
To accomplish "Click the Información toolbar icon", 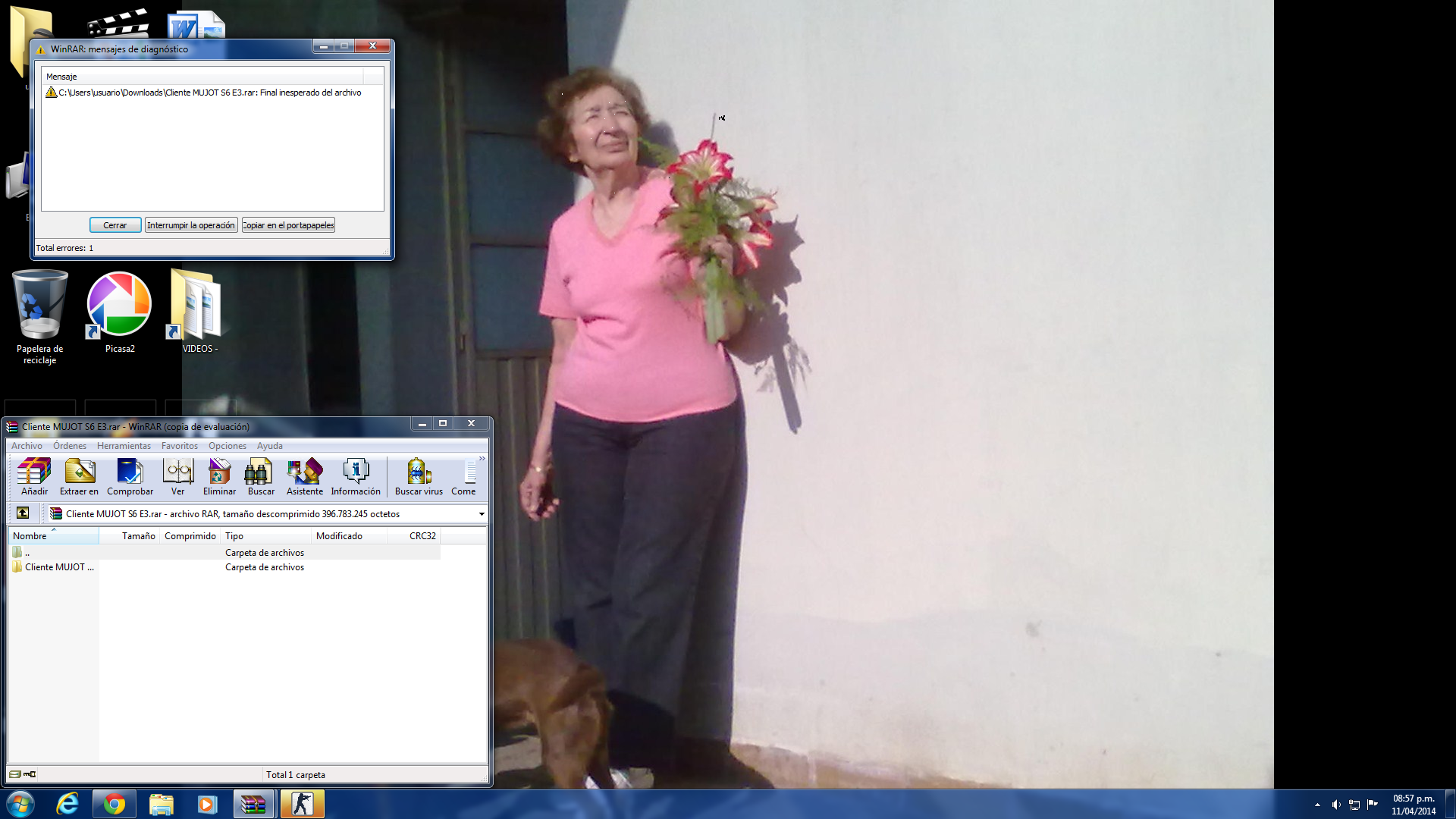I will click(355, 476).
